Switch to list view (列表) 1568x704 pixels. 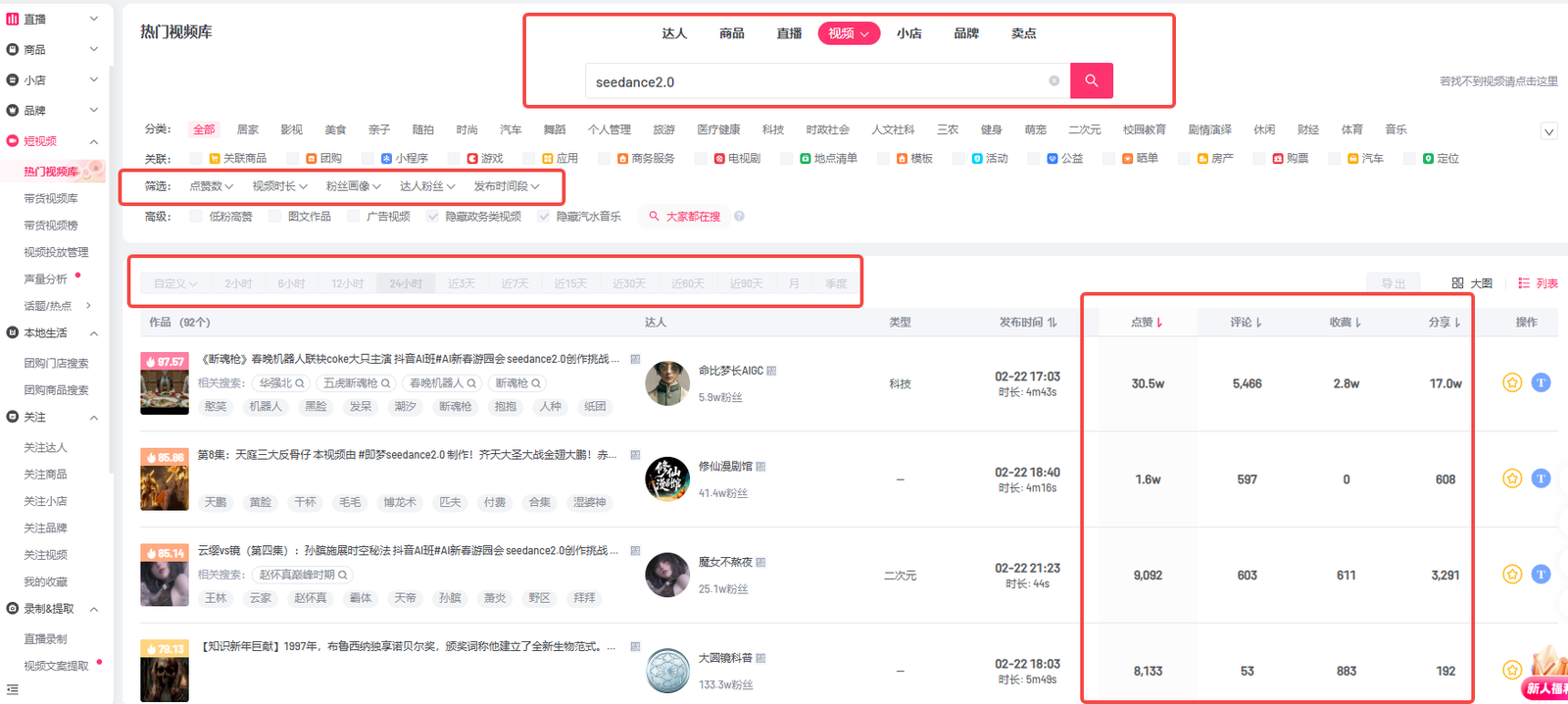coord(1538,283)
